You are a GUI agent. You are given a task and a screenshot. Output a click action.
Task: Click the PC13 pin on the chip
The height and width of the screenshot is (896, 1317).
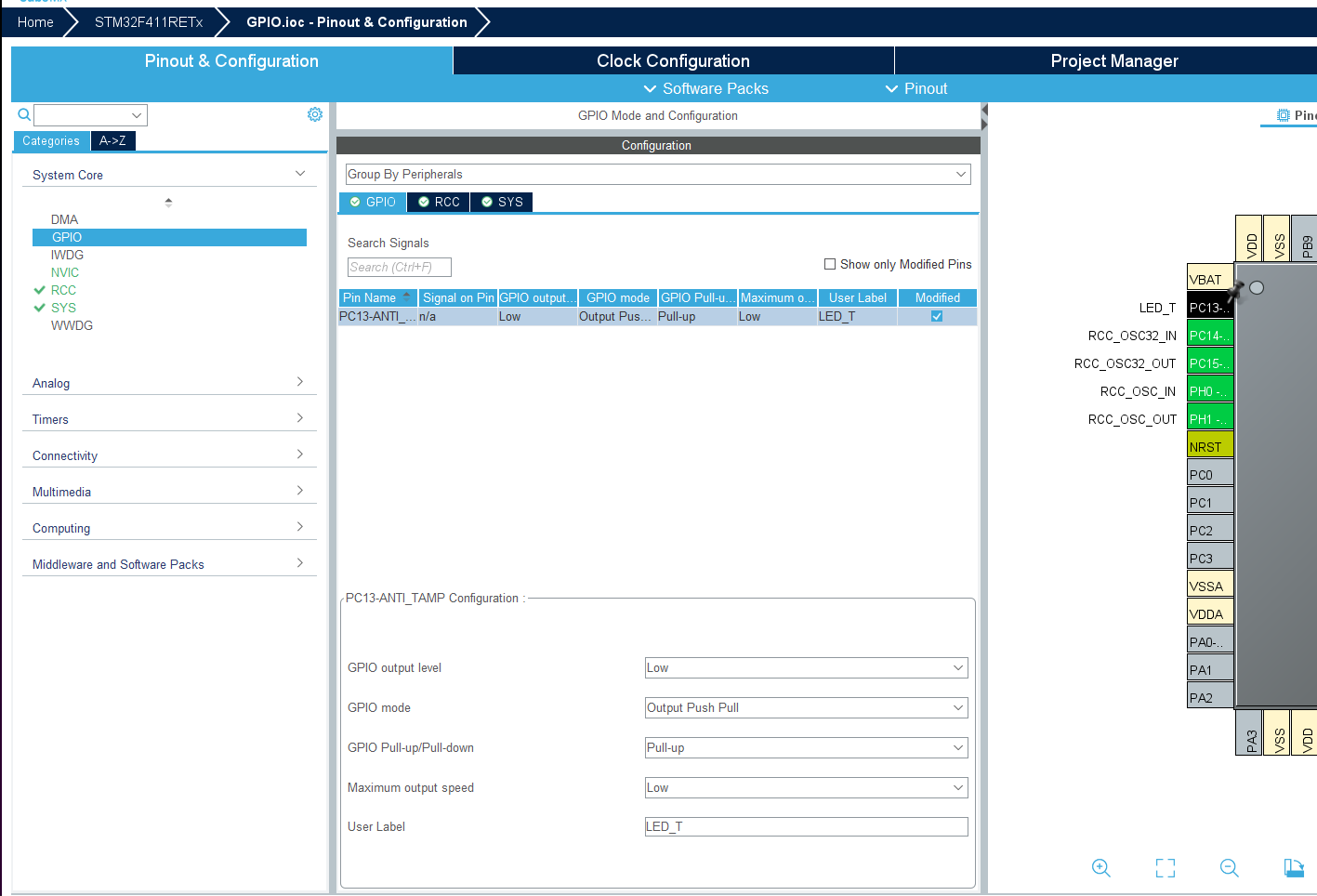coord(1209,308)
